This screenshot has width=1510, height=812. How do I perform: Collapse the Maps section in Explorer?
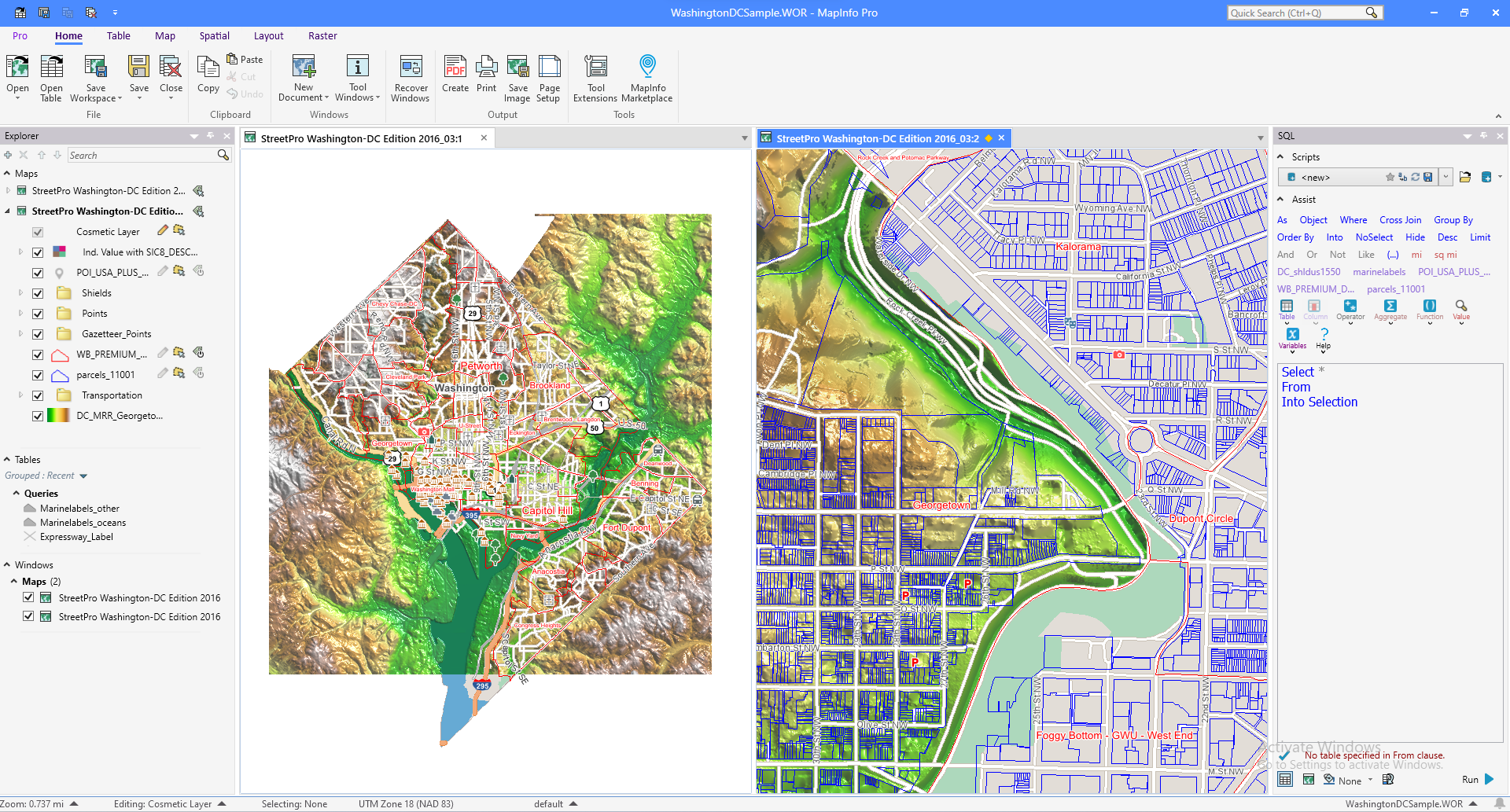tap(7, 173)
